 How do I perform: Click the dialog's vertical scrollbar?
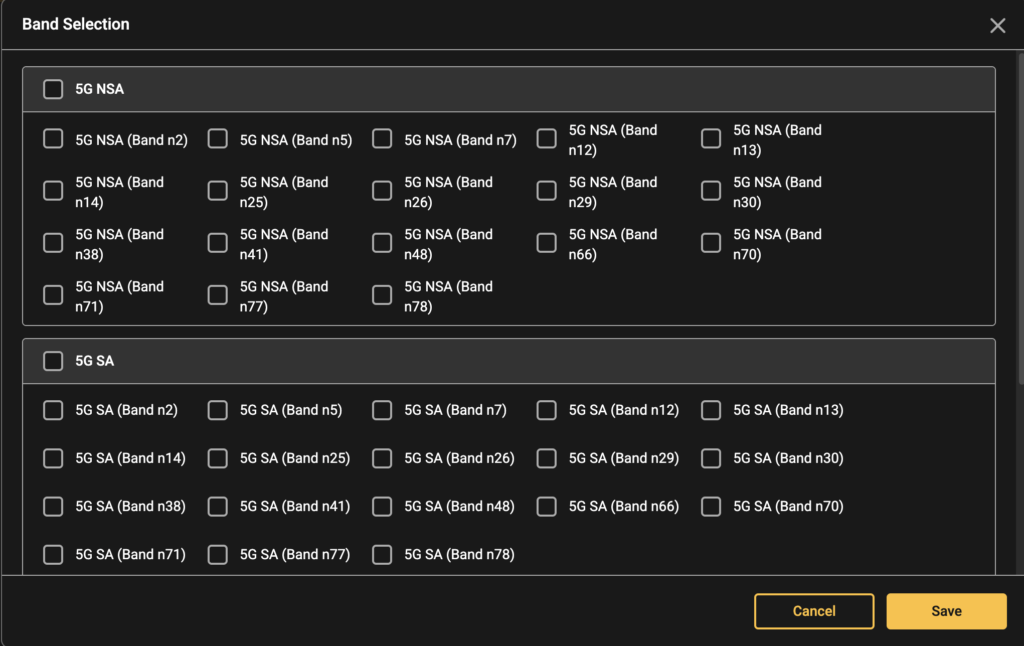(1020, 219)
